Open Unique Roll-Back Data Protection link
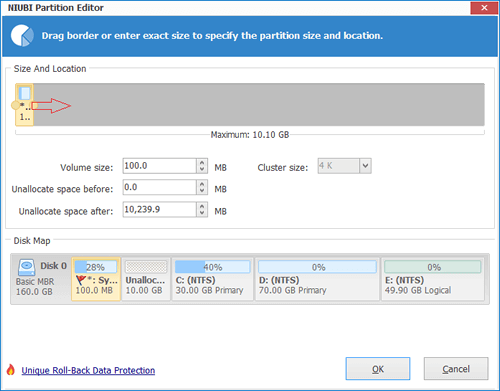 pyautogui.click(x=88, y=370)
